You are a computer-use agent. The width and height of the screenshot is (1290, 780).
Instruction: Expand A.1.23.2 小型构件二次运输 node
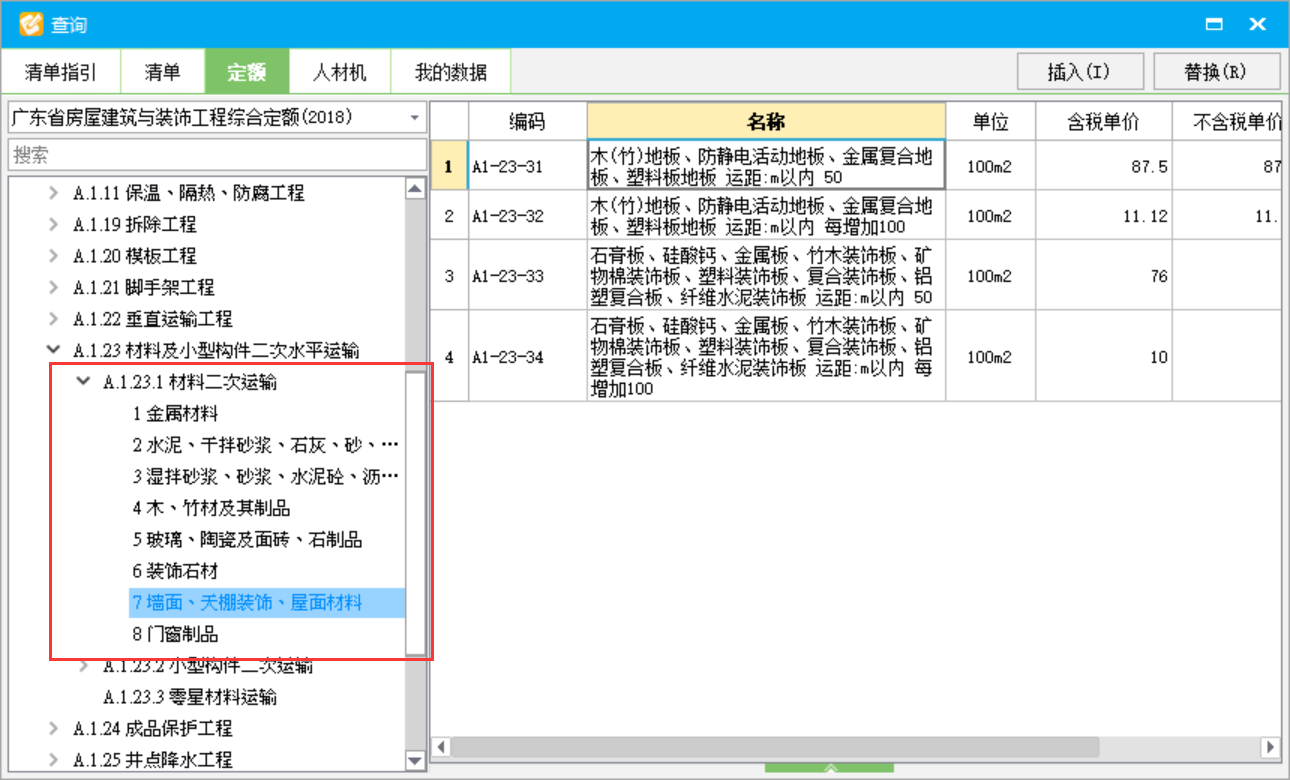pyautogui.click(x=83, y=666)
